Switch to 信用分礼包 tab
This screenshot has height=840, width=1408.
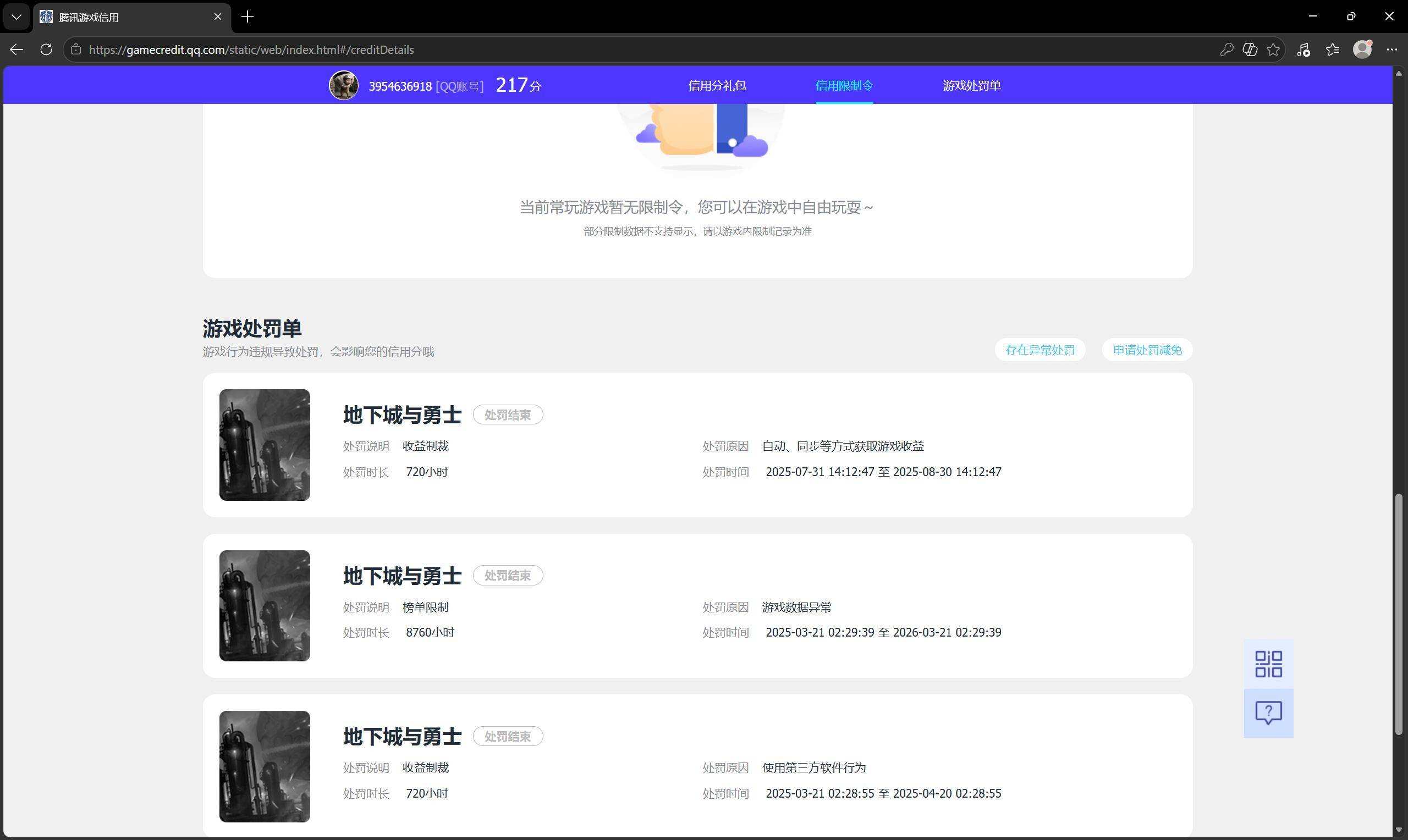pyautogui.click(x=717, y=85)
